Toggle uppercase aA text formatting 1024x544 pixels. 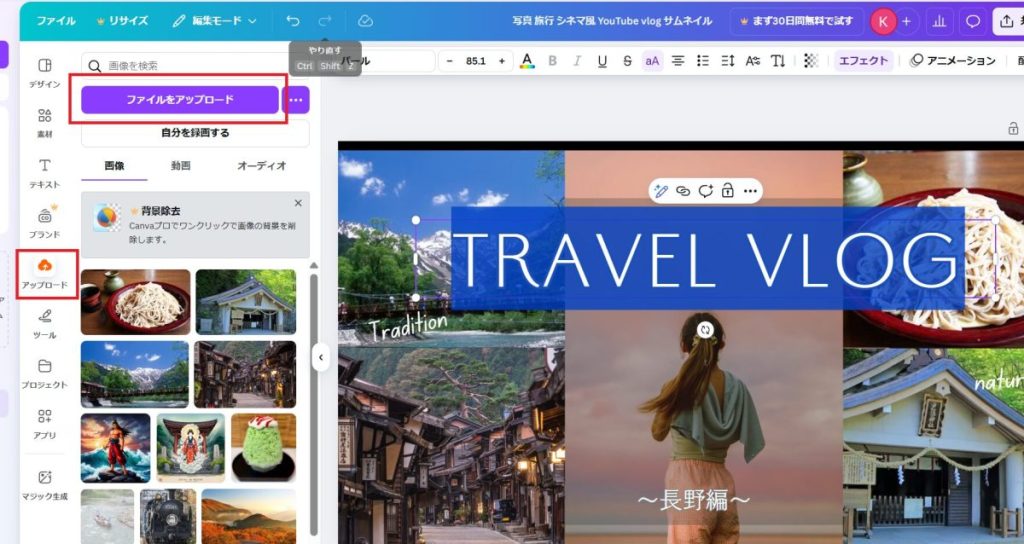[652, 61]
